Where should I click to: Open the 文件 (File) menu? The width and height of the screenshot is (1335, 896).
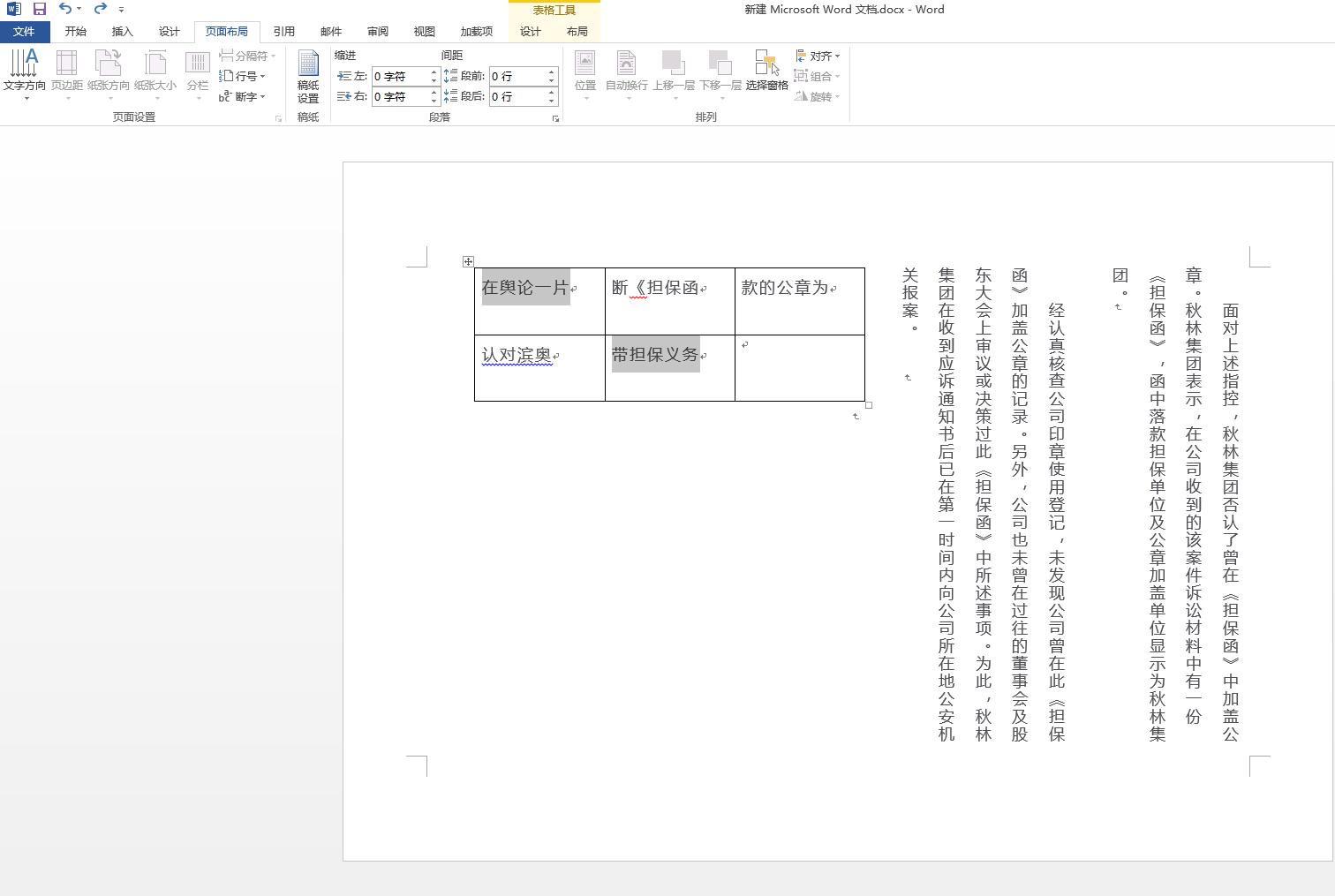(x=24, y=32)
